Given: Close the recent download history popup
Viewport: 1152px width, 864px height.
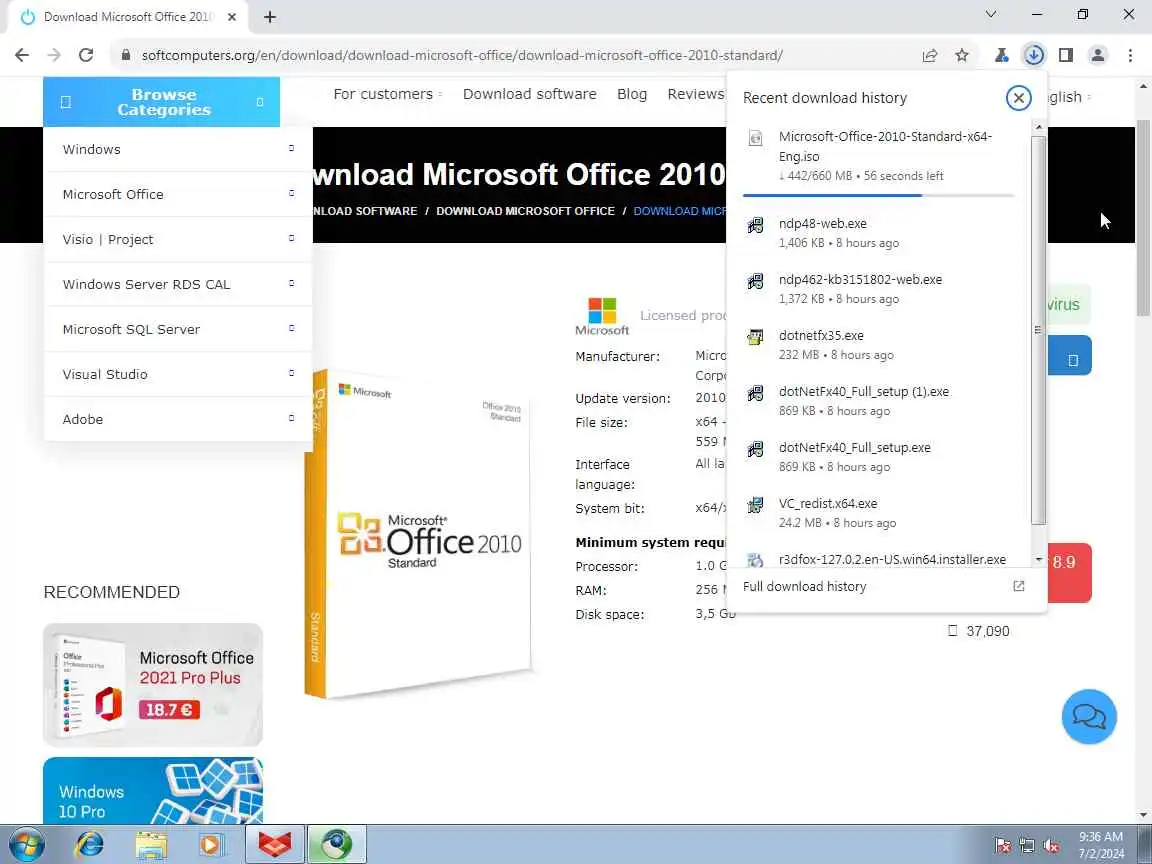Looking at the screenshot, I should [1018, 98].
